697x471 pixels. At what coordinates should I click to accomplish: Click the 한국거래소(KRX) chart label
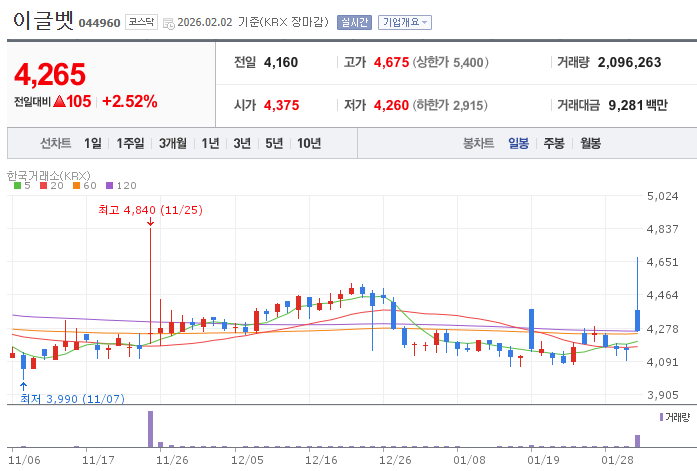(x=48, y=176)
